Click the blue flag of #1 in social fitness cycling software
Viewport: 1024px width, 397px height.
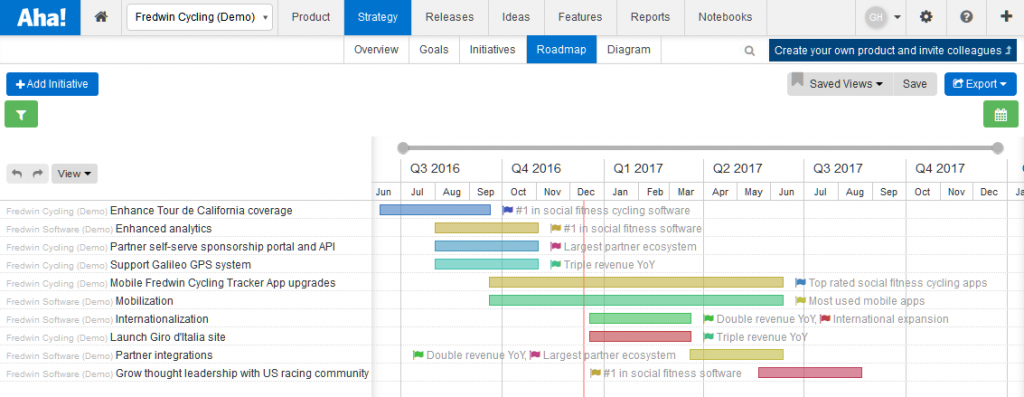(508, 210)
